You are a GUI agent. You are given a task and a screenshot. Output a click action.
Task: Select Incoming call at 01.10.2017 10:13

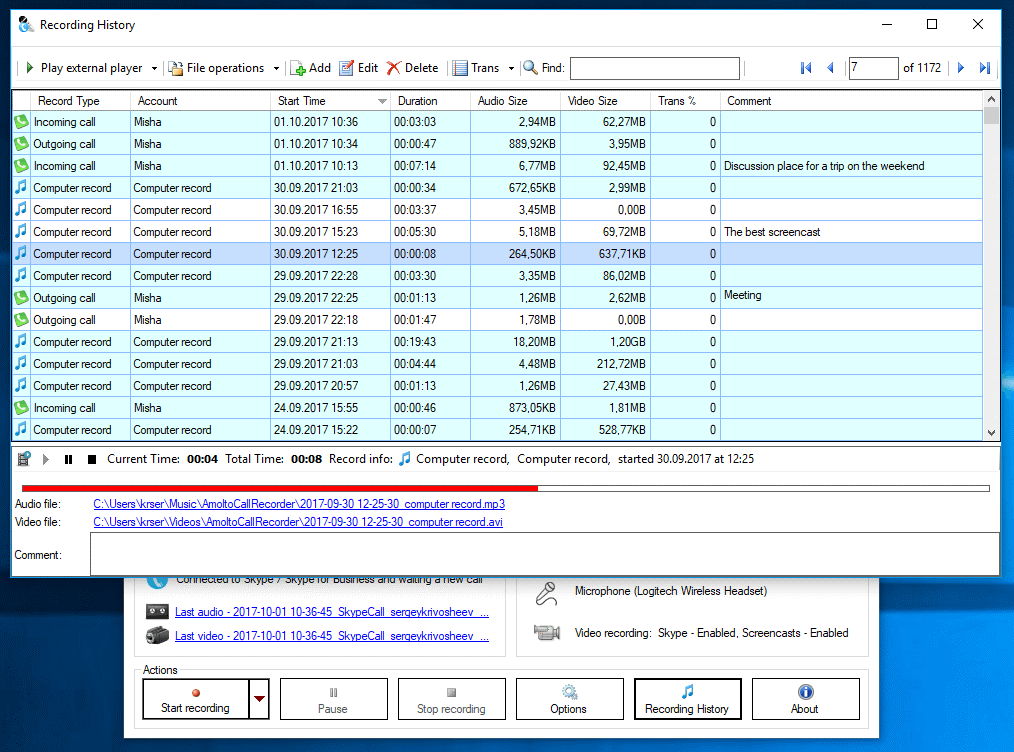click(497, 166)
